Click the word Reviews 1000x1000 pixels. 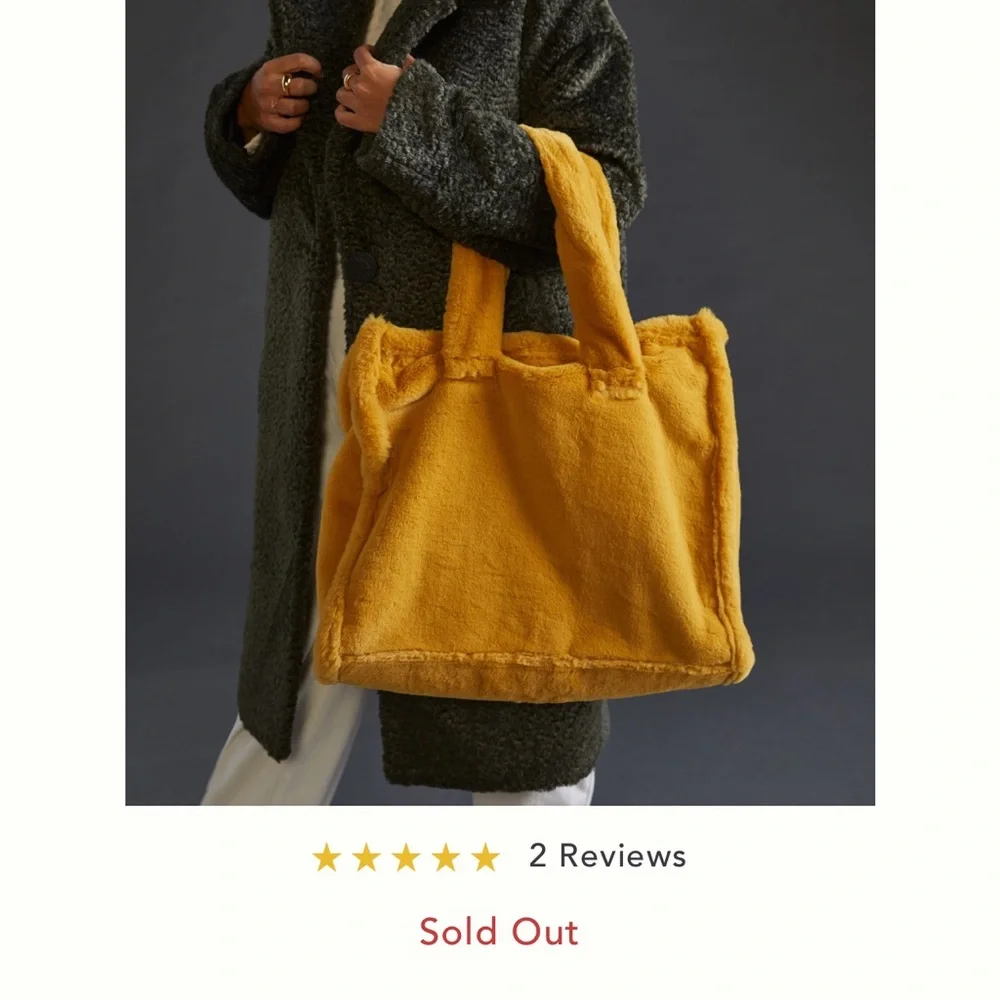(622, 856)
